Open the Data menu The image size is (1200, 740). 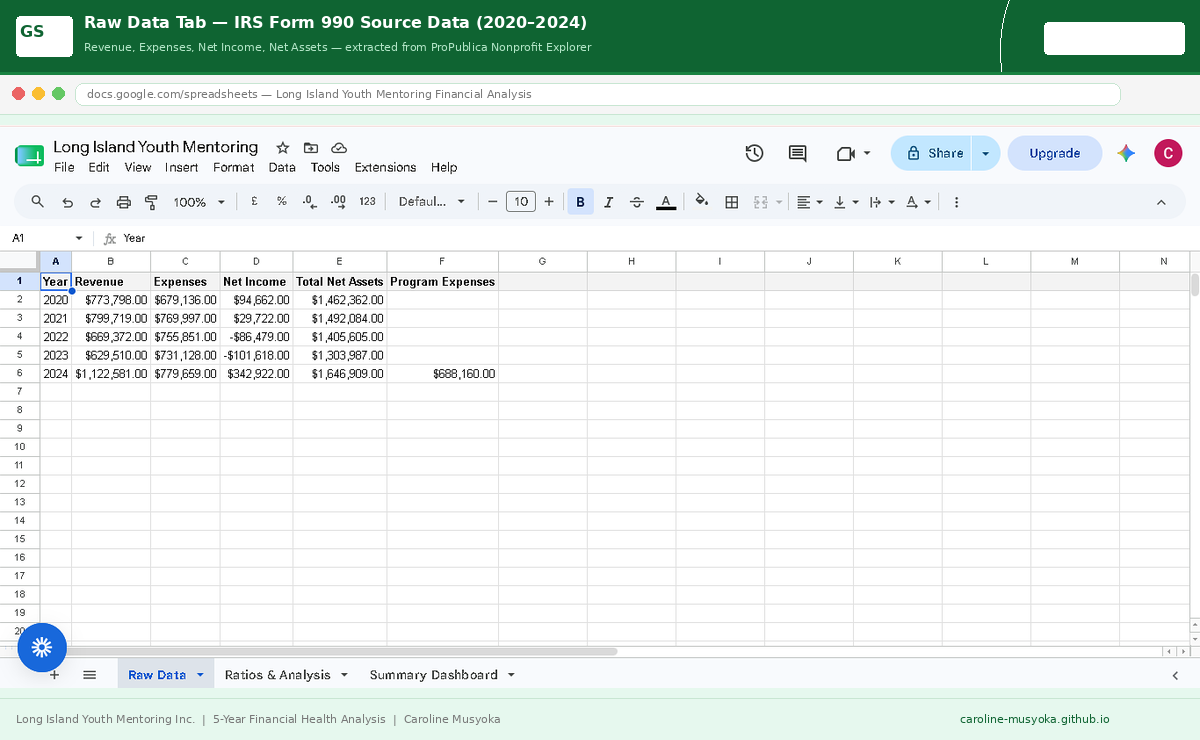(x=282, y=168)
